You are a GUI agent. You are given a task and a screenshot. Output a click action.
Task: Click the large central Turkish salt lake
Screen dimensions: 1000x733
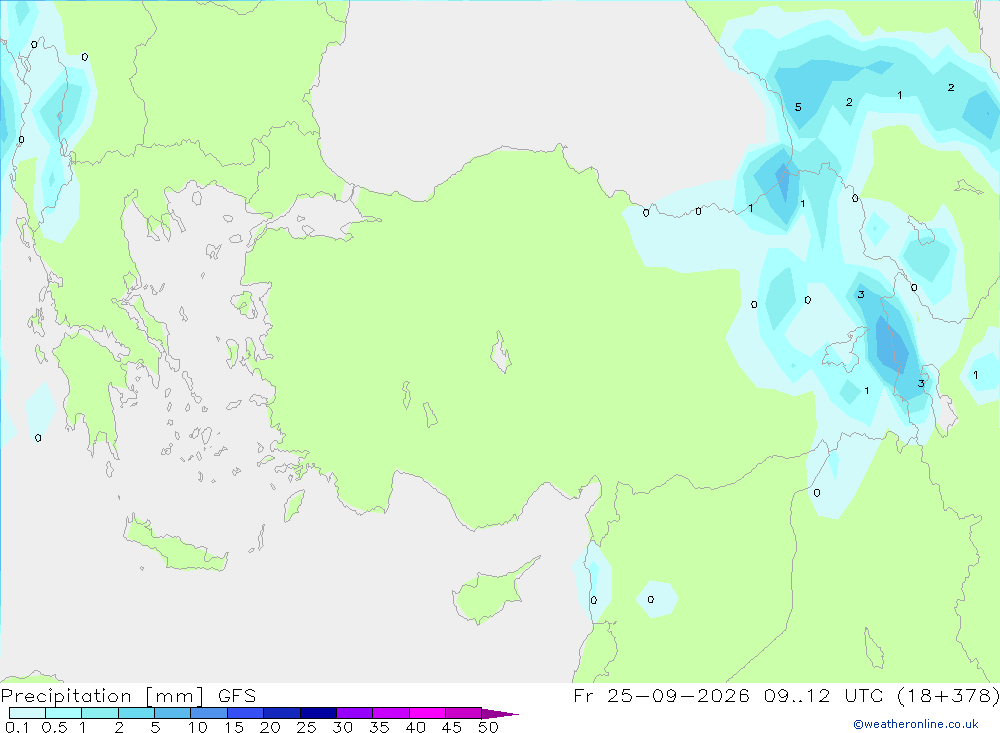click(501, 352)
